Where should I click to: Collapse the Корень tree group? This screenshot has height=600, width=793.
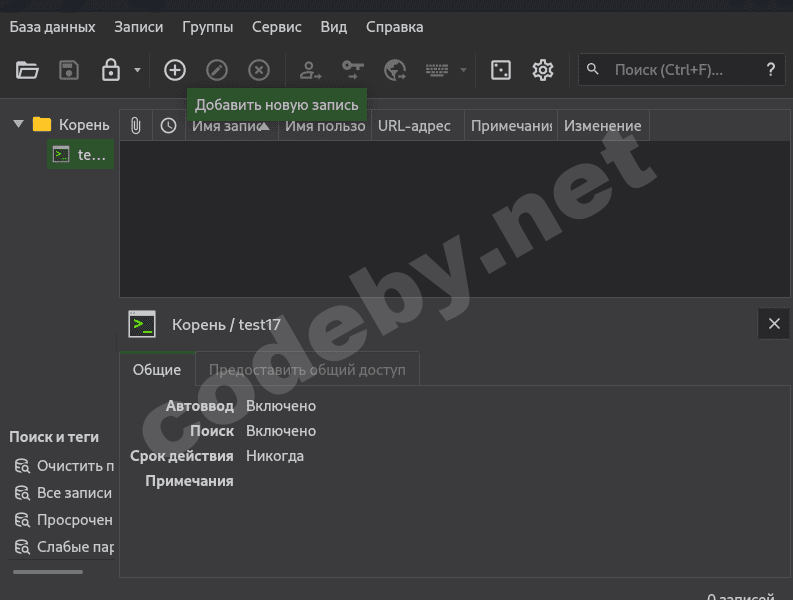click(x=19, y=124)
